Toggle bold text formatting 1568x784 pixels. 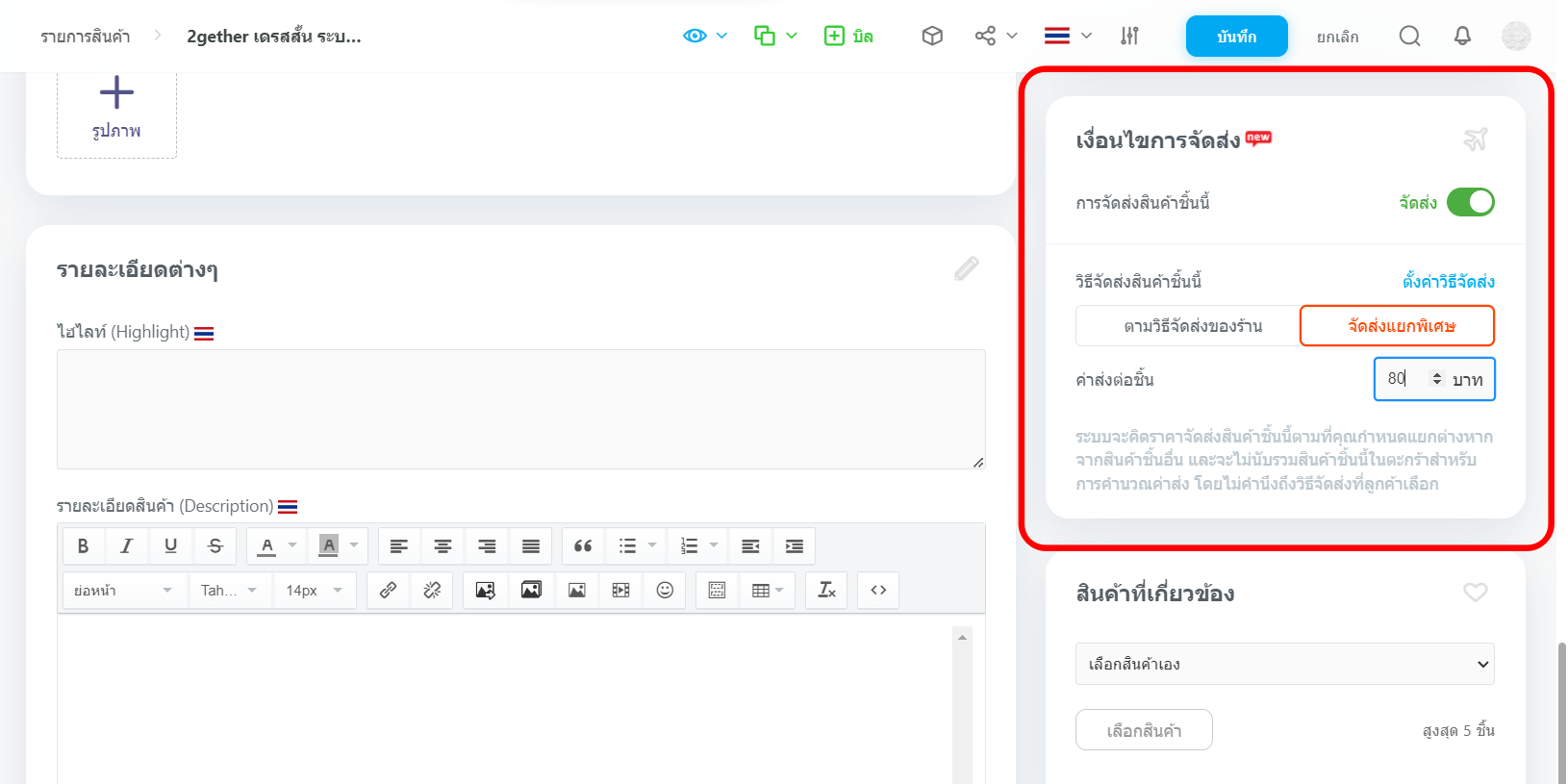point(84,546)
